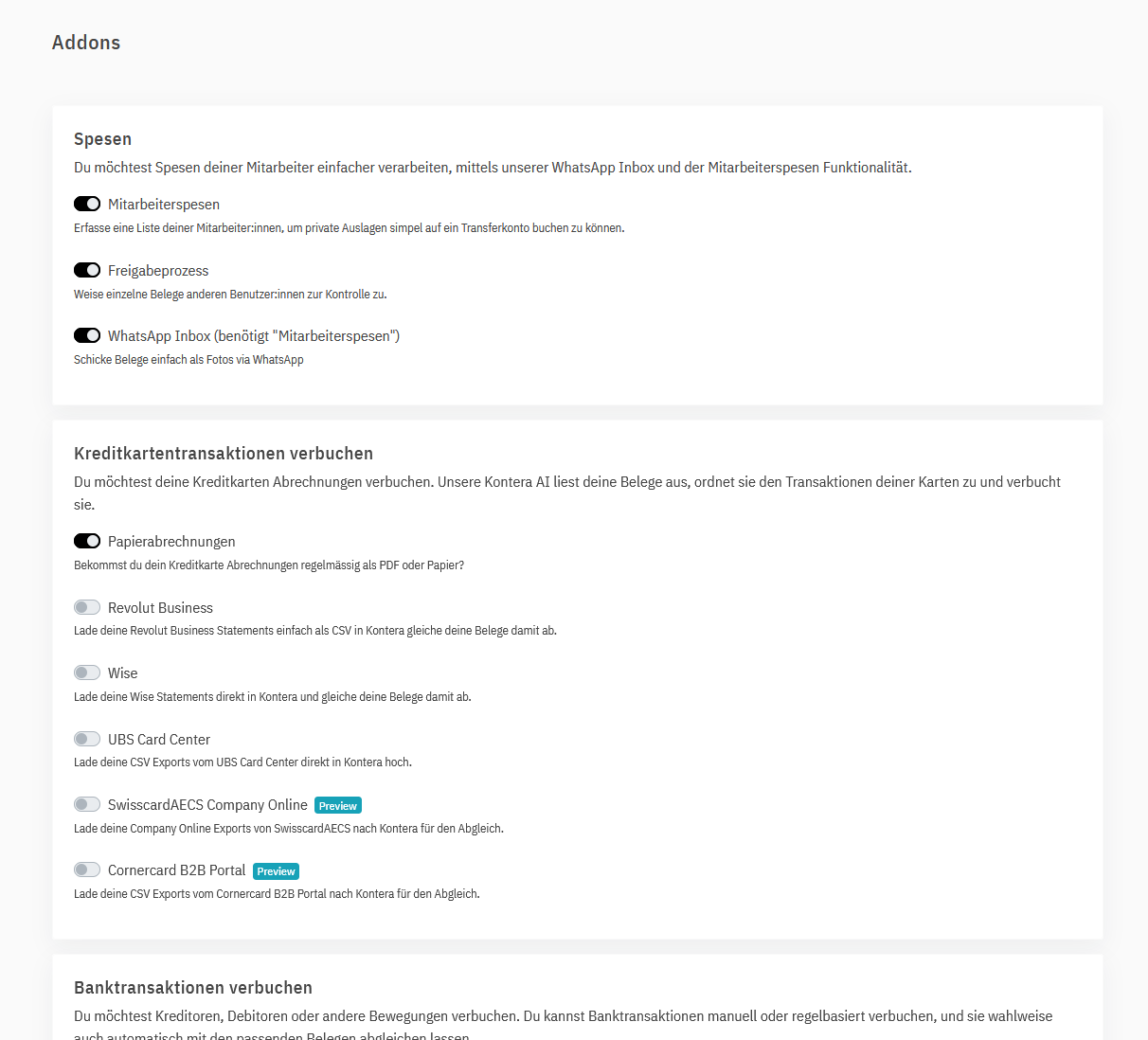
Task: Click the Revolut Business label
Action: 160,608
